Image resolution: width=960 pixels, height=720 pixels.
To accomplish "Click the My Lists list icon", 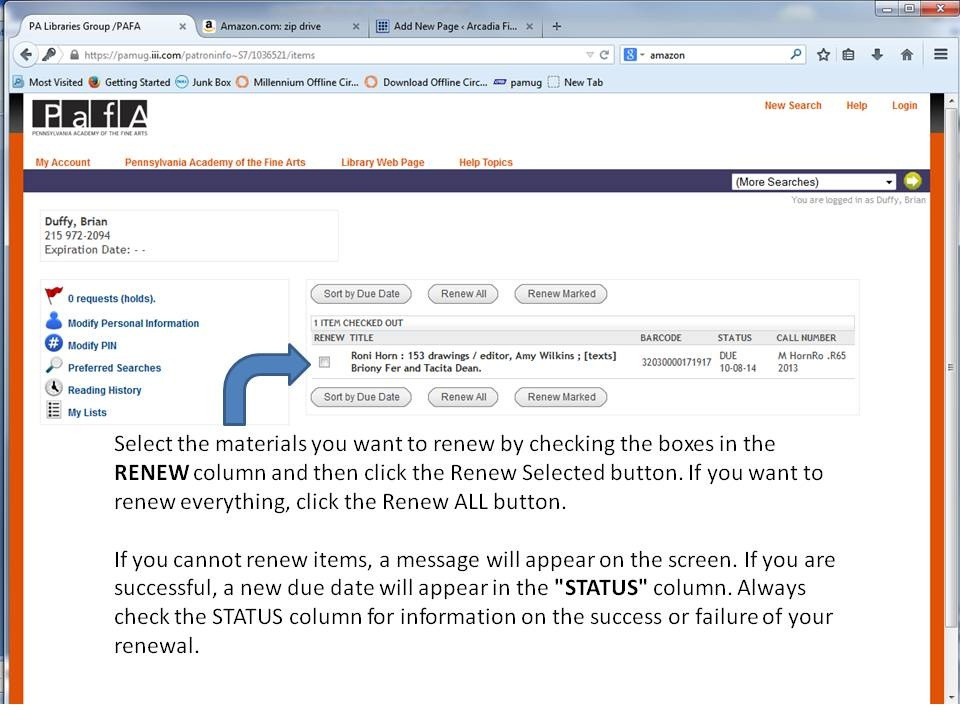I will click(x=53, y=411).
